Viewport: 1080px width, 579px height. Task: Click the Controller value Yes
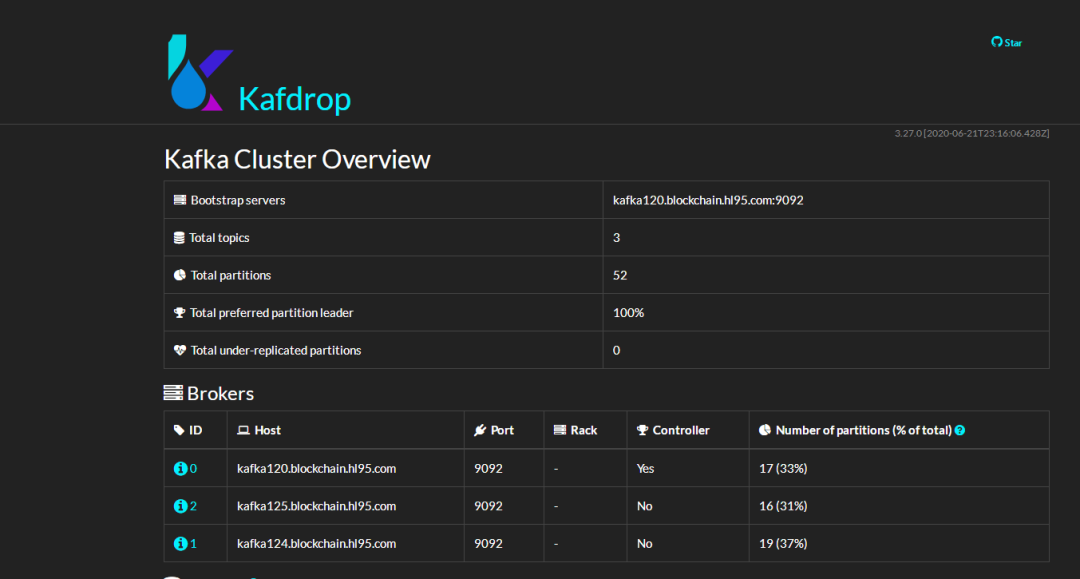(x=645, y=469)
